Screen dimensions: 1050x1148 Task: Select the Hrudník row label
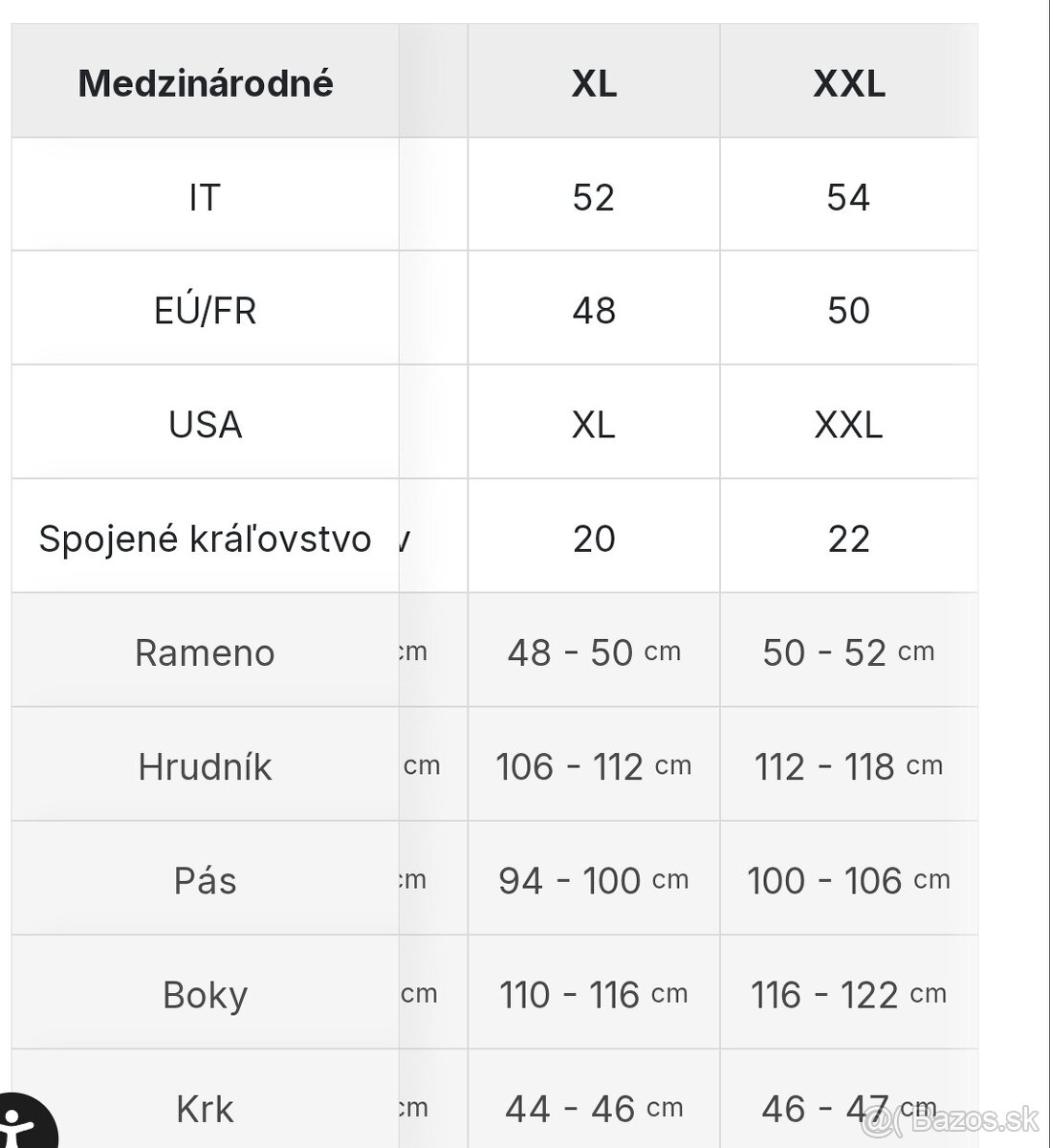(x=205, y=766)
